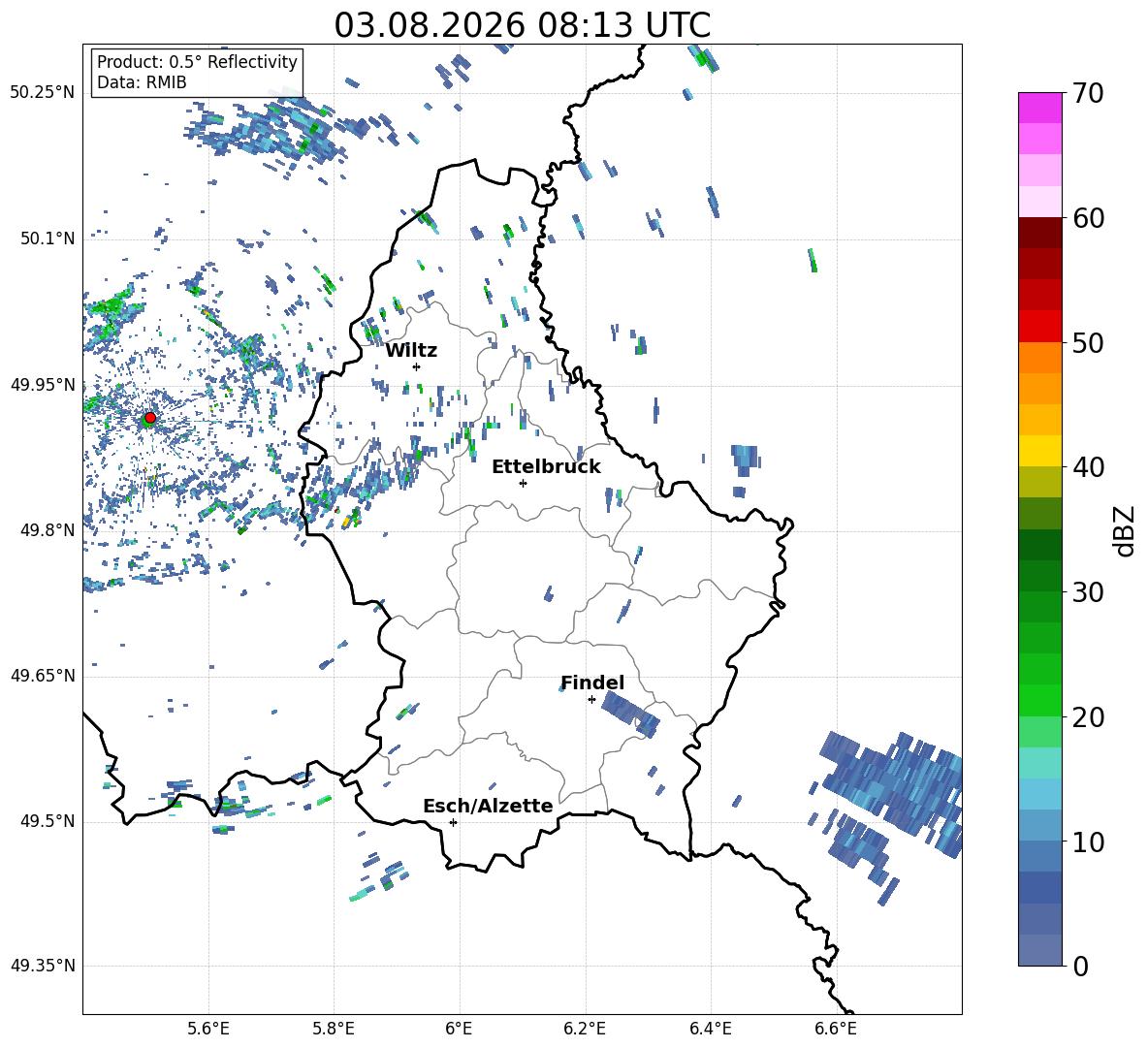Screen dimensions: 1148x1048
Task: Select the Wiltz city label
Action: pos(411,351)
